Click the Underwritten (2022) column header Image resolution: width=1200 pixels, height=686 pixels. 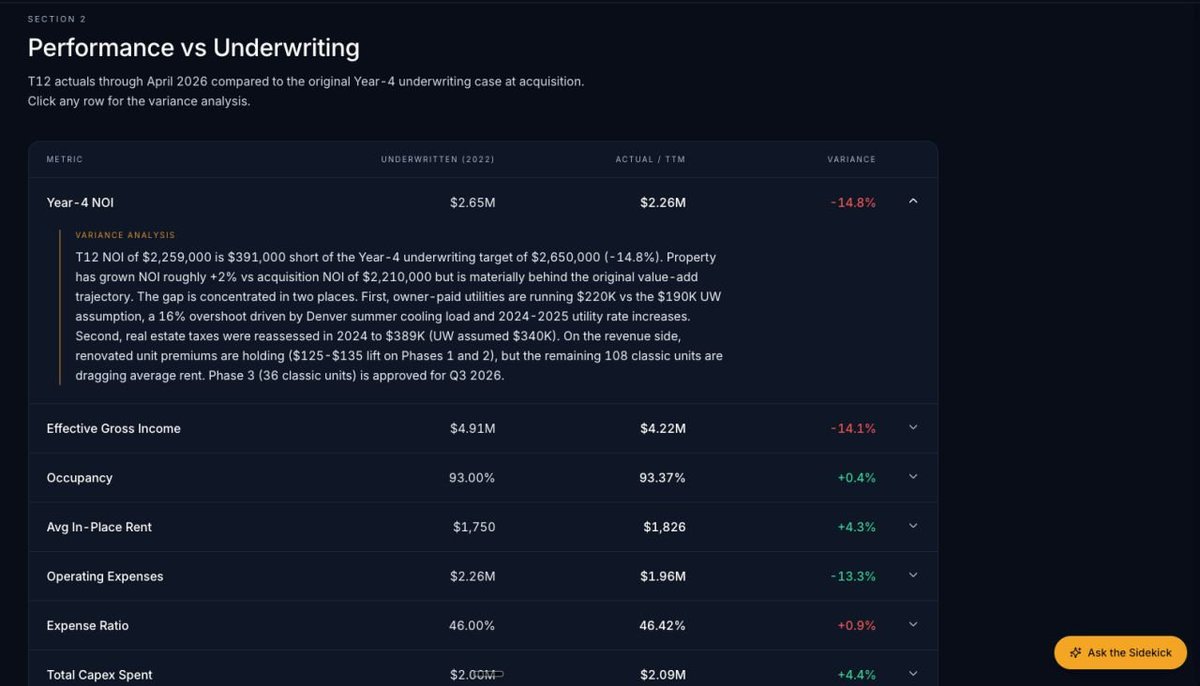click(x=437, y=160)
